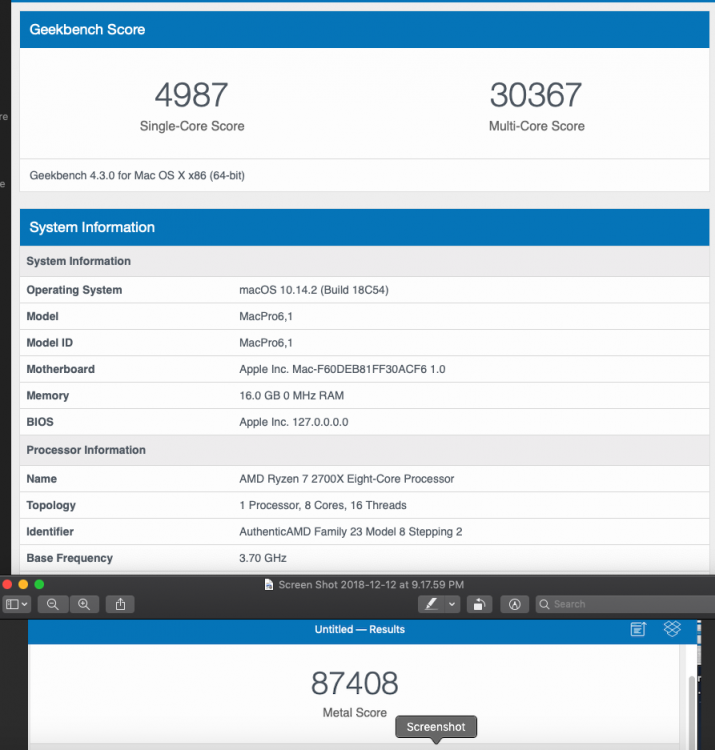Click the Preview document proxy icon
Viewport: 715px width, 750px height.
tap(269, 585)
